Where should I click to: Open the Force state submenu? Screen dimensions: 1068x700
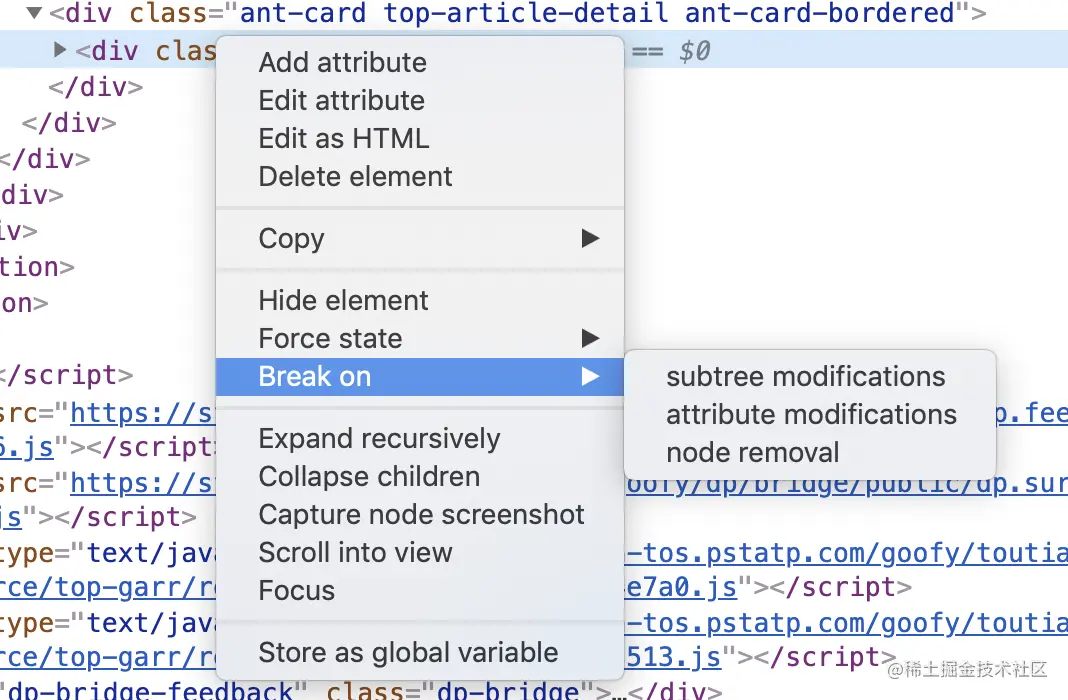point(420,338)
